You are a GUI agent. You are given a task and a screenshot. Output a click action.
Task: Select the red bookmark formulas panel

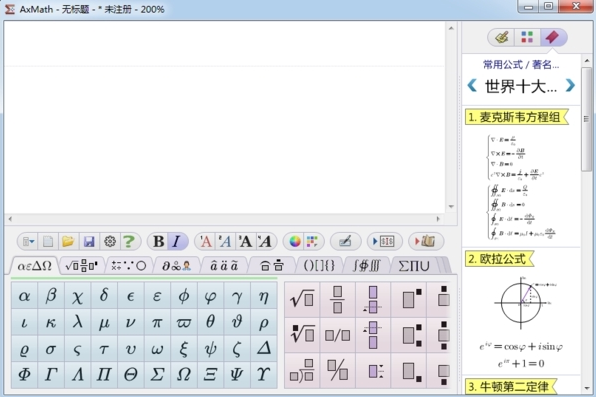(x=553, y=37)
